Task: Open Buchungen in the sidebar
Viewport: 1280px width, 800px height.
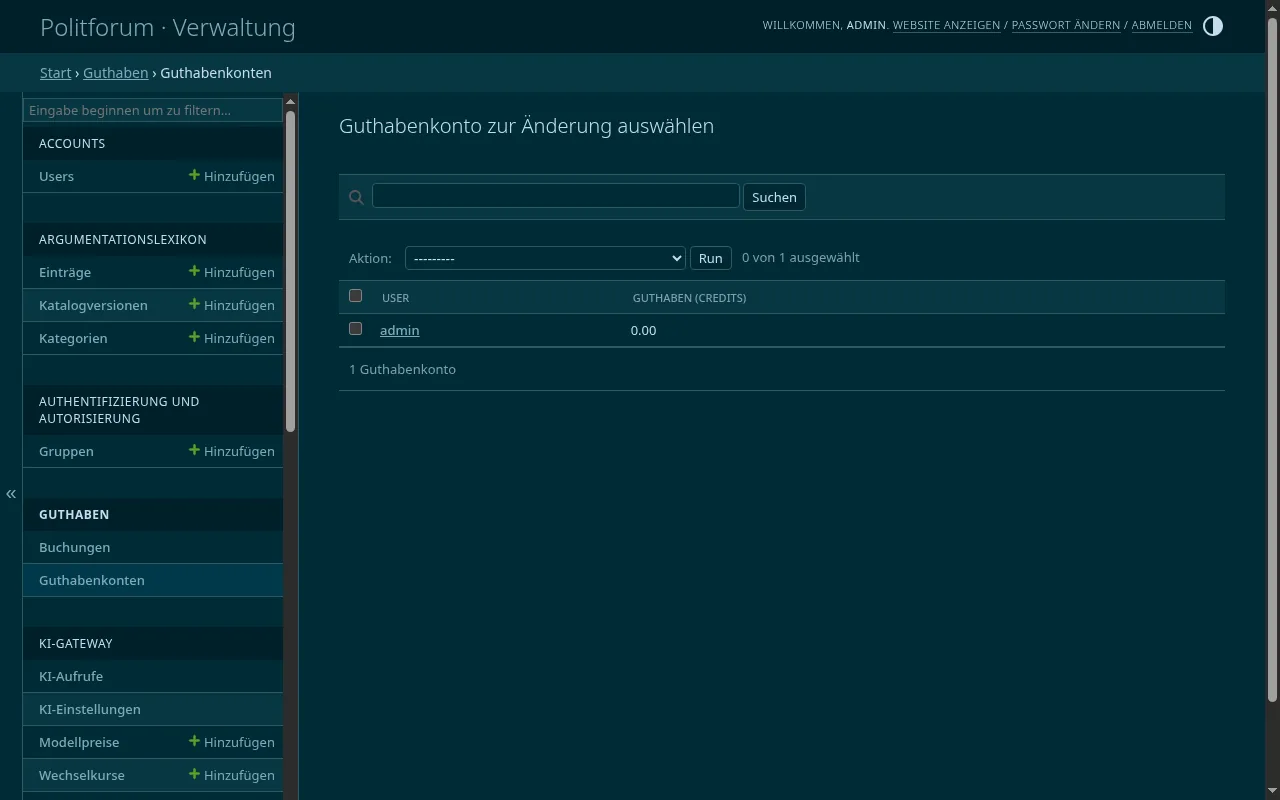Action: tap(75, 547)
